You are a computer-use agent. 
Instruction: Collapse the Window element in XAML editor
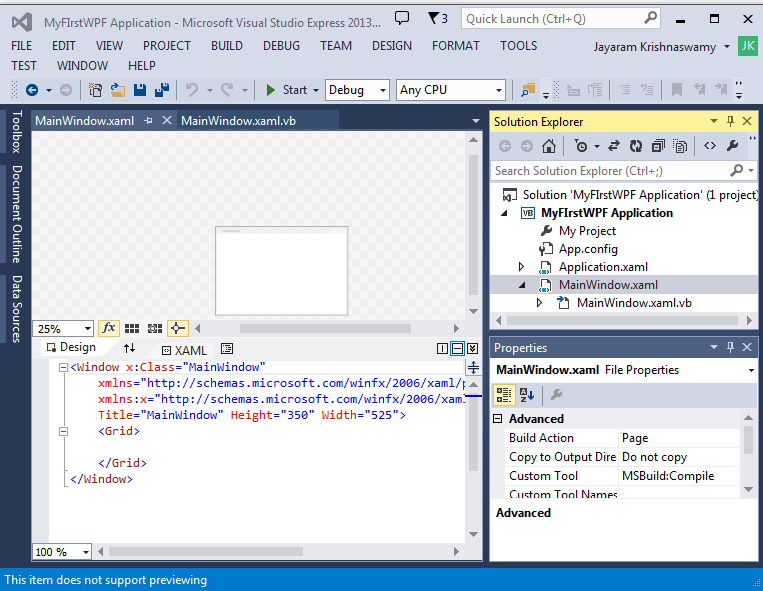(x=63, y=367)
